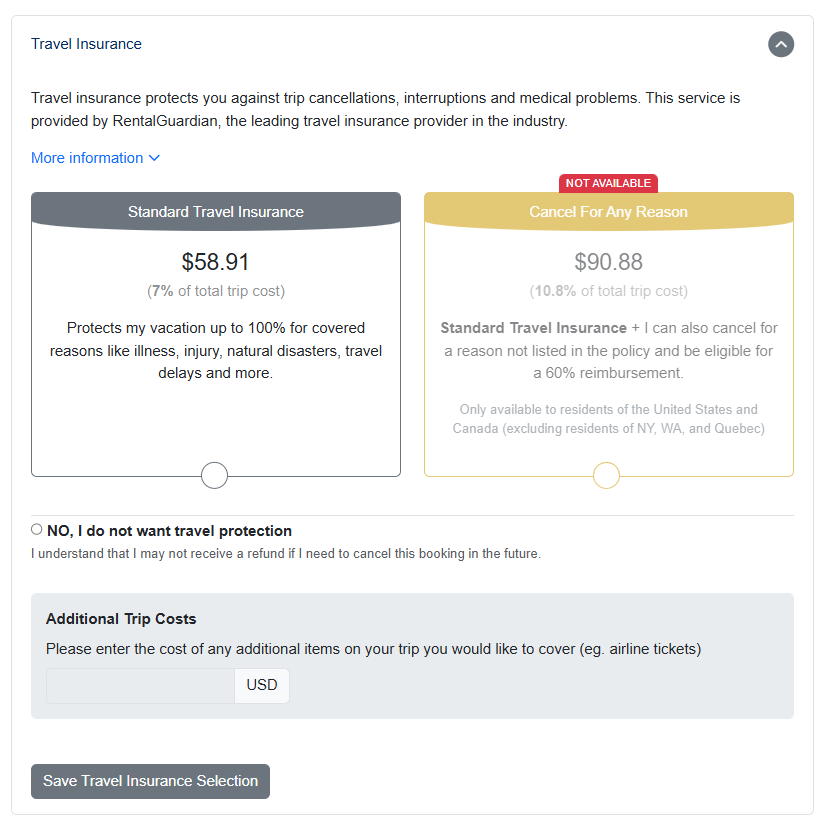827x825 pixels.
Task: Click the Standard Travel Insurance card header
Action: [216, 211]
